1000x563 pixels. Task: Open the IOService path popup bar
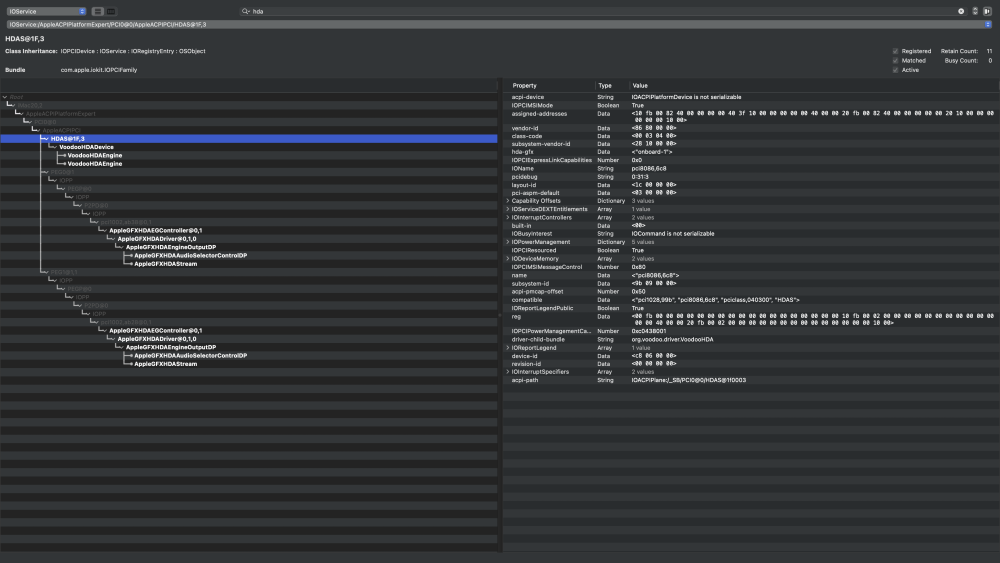(499, 24)
